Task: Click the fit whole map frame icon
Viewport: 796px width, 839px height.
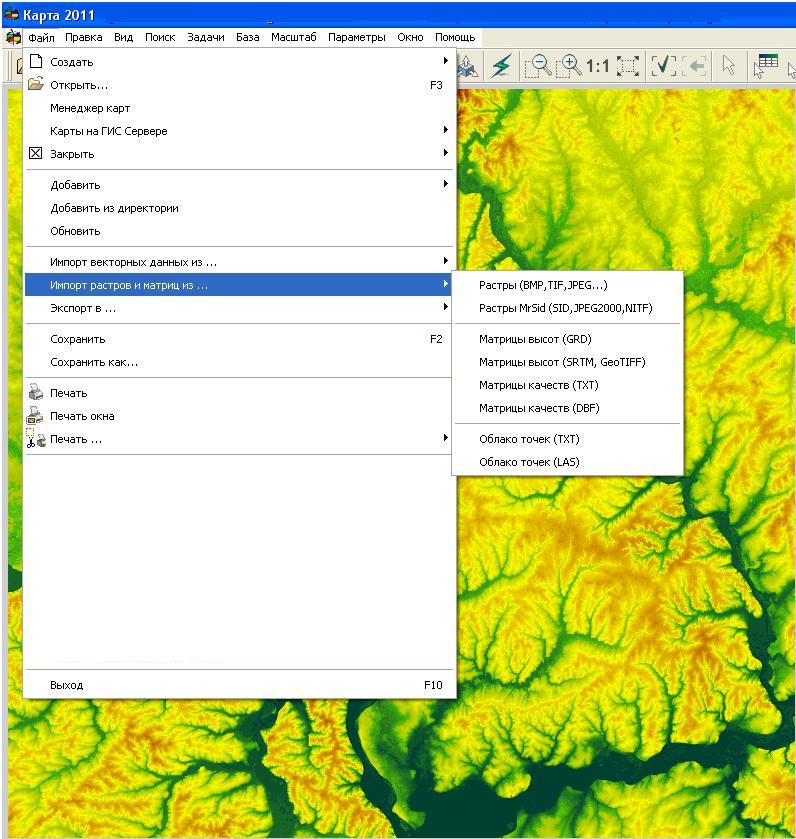Action: pyautogui.click(x=628, y=66)
